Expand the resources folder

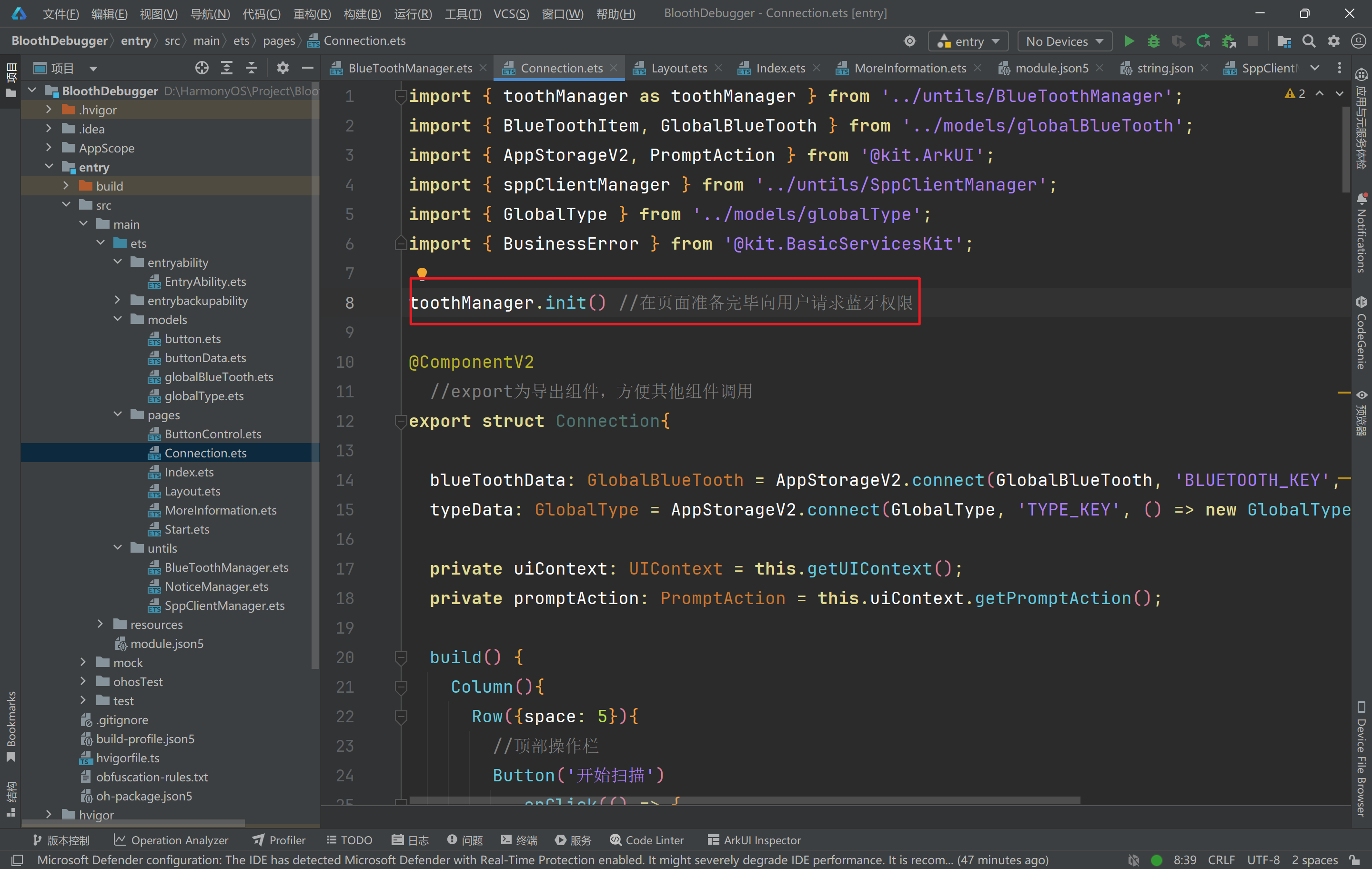[101, 625]
